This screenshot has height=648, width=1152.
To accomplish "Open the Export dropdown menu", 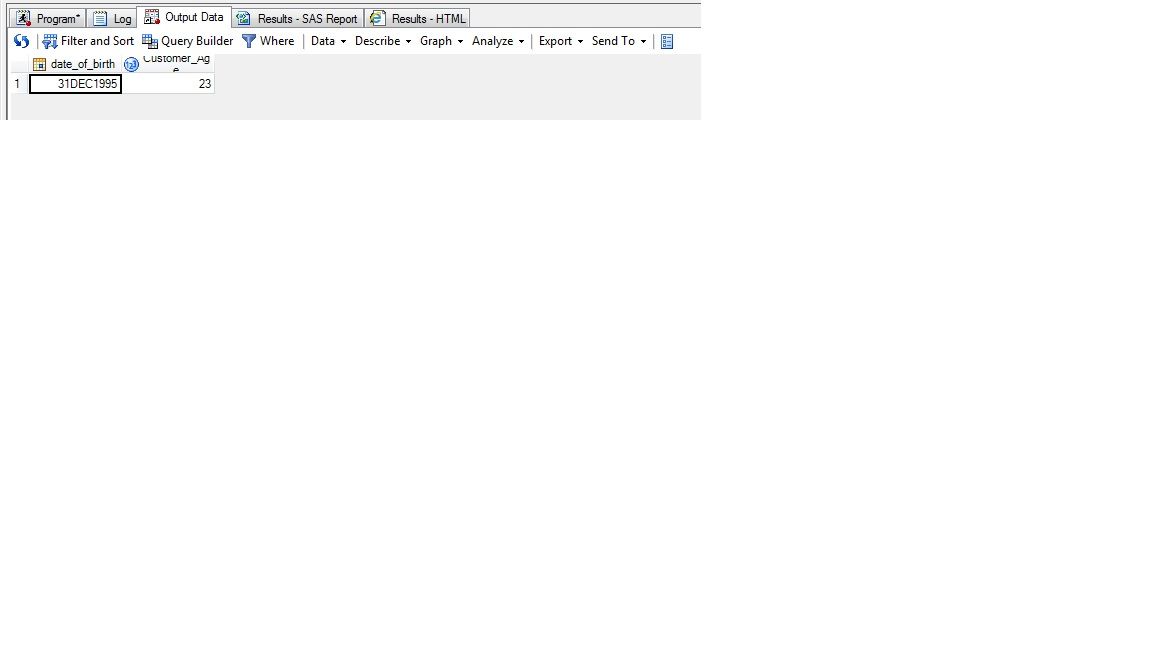I will pos(557,41).
